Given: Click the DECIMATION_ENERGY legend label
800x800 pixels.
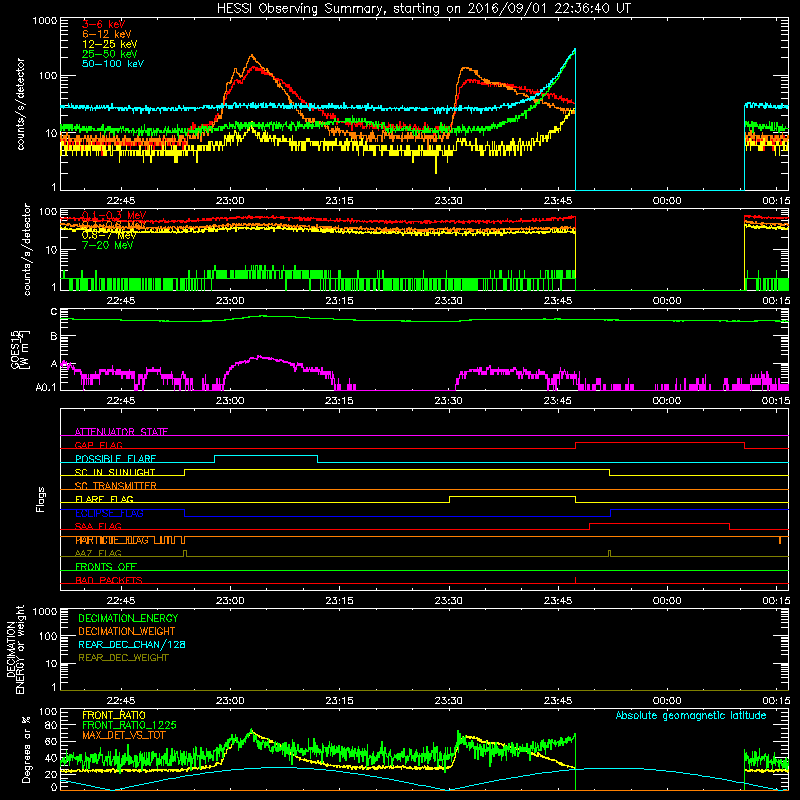Looking at the screenshot, I should pos(128,618).
